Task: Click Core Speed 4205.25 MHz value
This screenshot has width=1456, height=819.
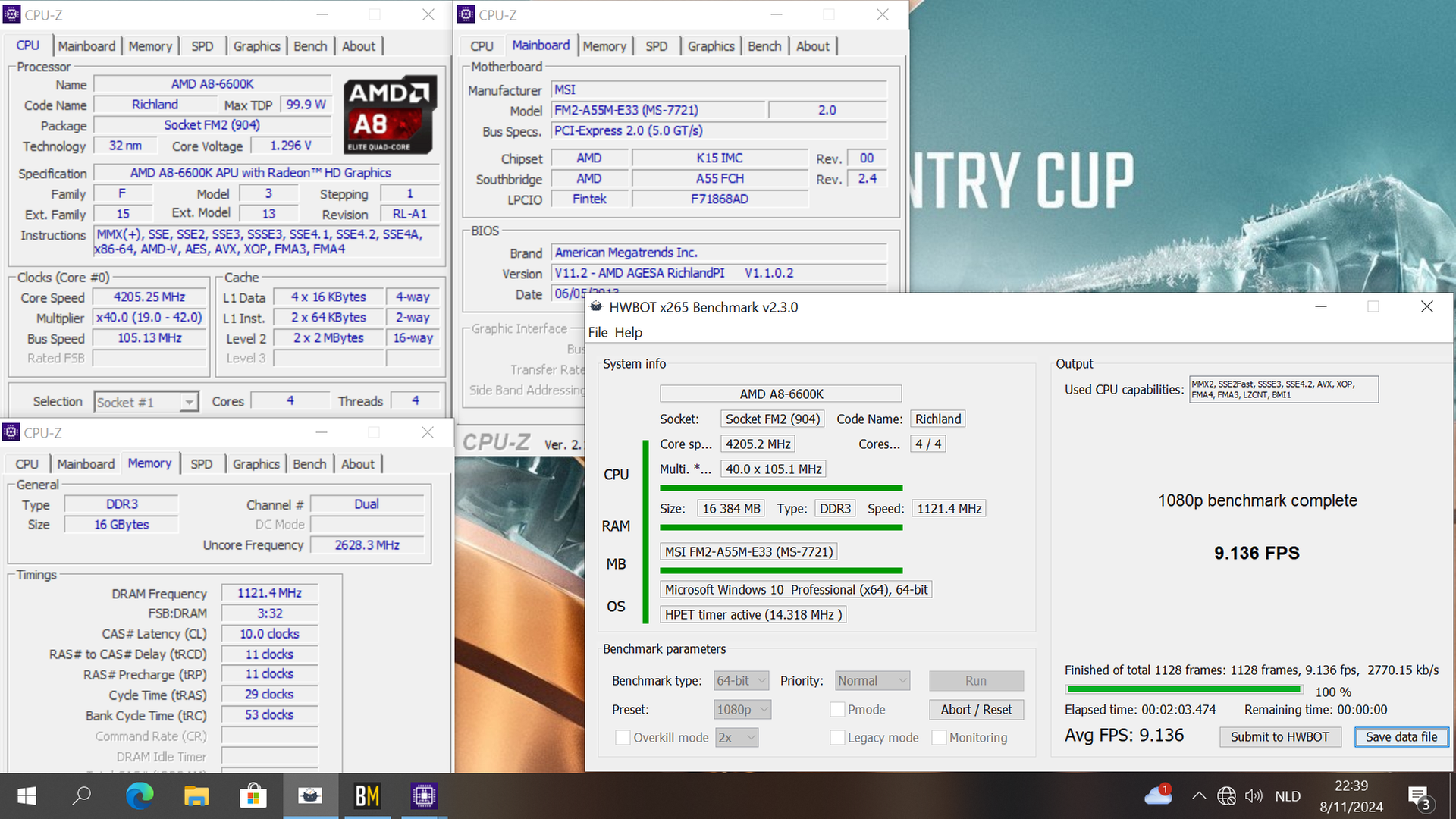Action: tap(149, 297)
